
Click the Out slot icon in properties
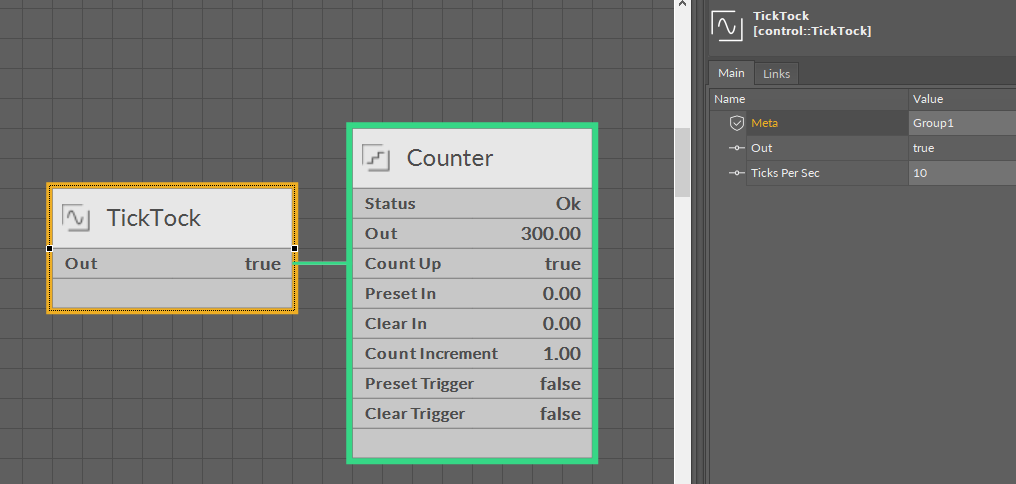click(x=737, y=148)
